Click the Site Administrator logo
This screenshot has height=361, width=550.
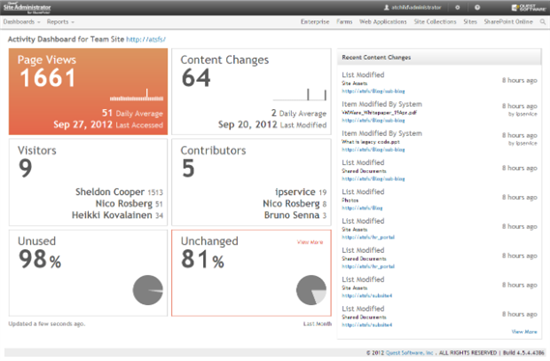coord(27,8)
